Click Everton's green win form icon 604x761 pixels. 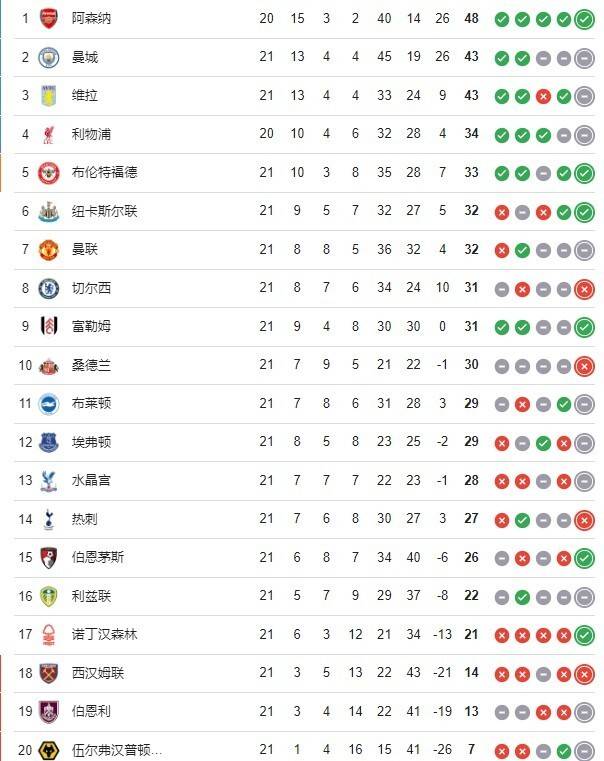tap(543, 442)
